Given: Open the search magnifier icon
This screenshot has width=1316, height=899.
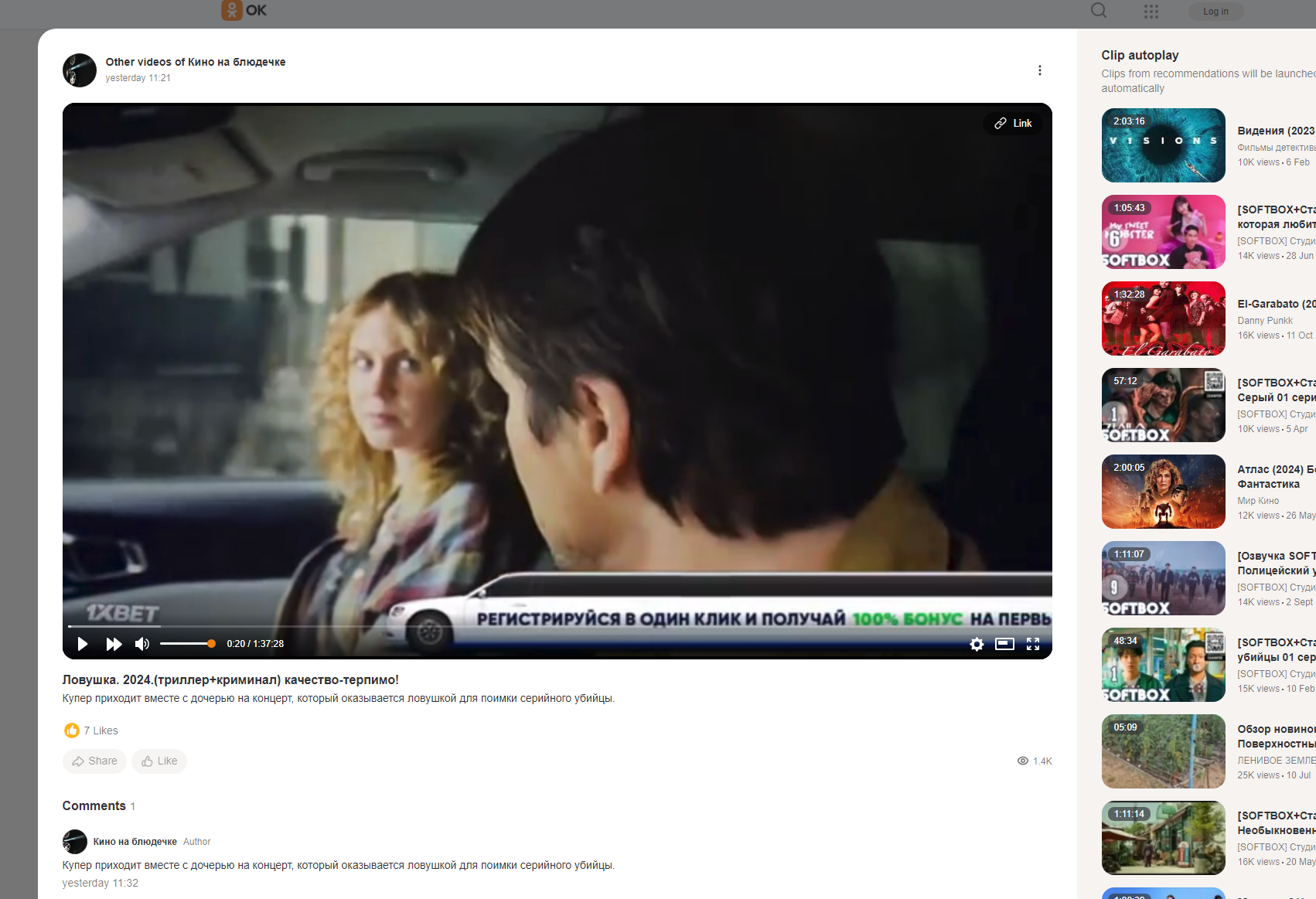Looking at the screenshot, I should 1098,10.
